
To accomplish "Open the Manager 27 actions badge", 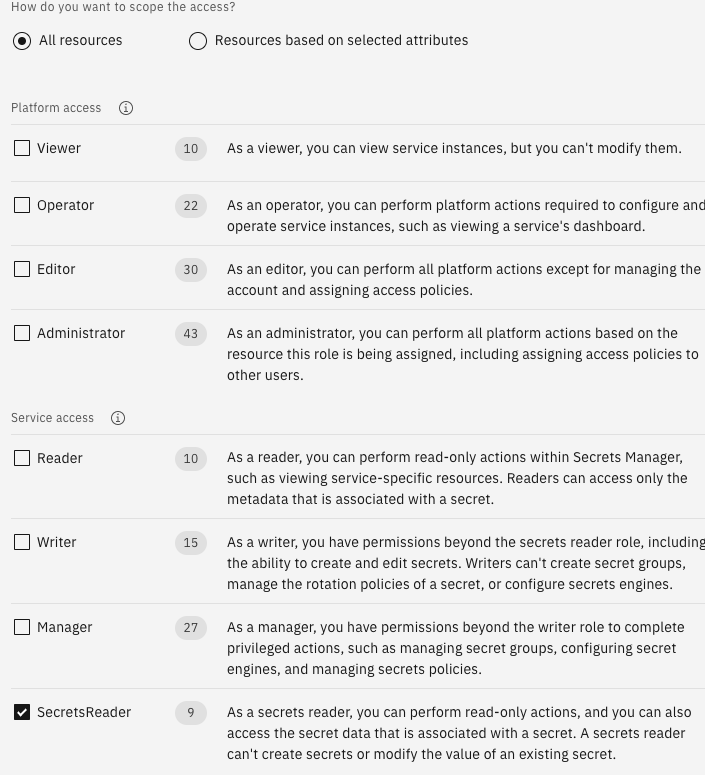I will click(x=190, y=628).
